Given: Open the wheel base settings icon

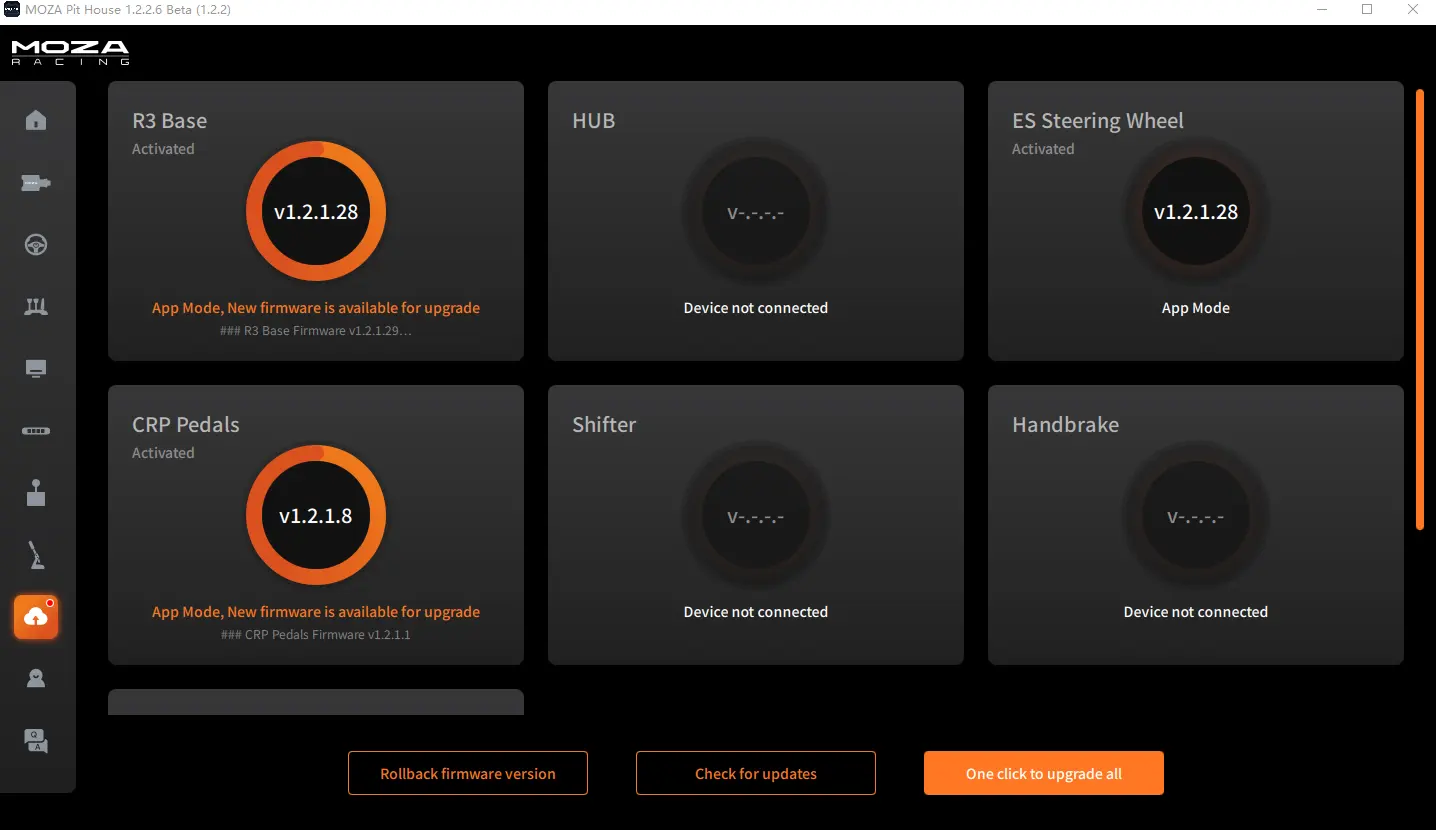Looking at the screenshot, I should [x=36, y=183].
